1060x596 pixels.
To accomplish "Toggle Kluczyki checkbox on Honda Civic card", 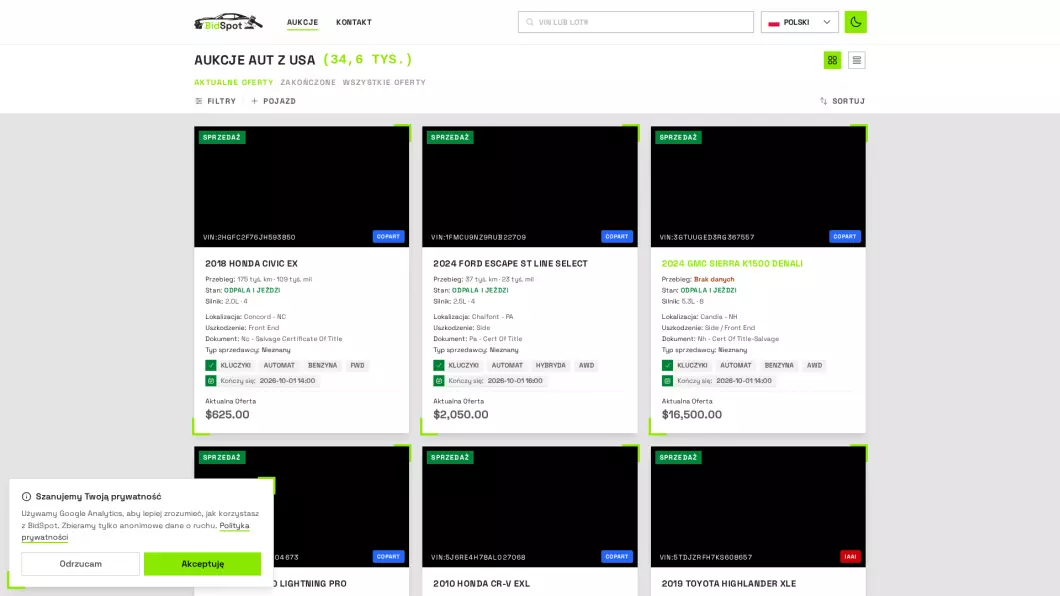I will coord(211,365).
